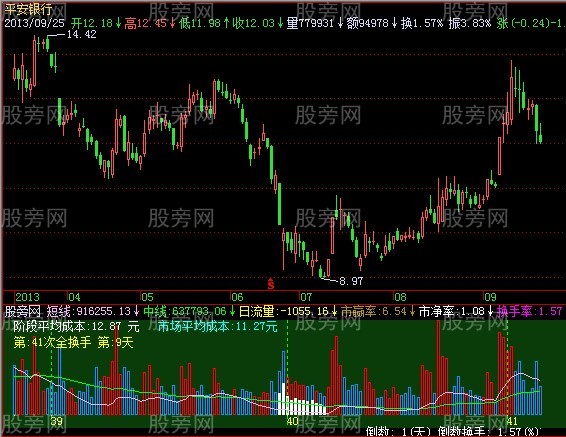Click the 换手率:1.57 indicator value
The height and width of the screenshot is (437, 566).
[530, 311]
